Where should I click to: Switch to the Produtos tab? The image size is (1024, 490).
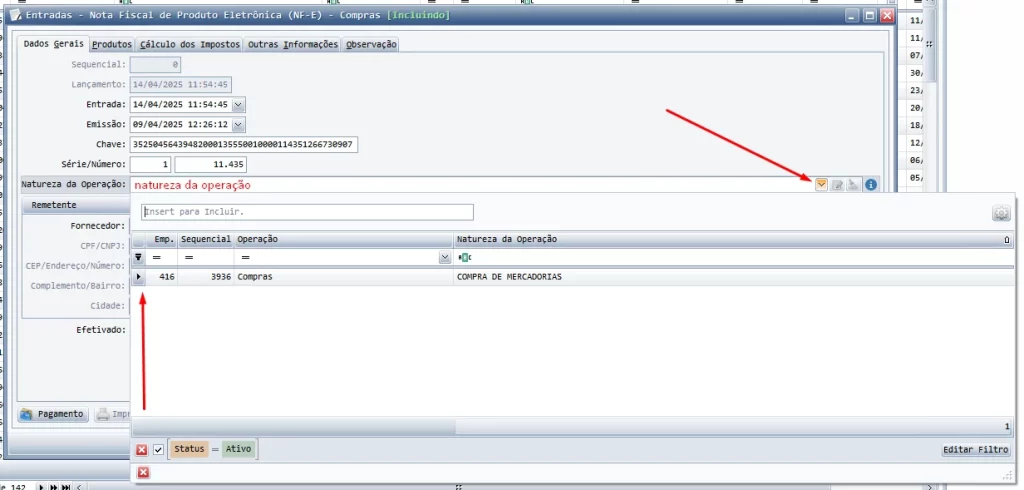(112, 44)
